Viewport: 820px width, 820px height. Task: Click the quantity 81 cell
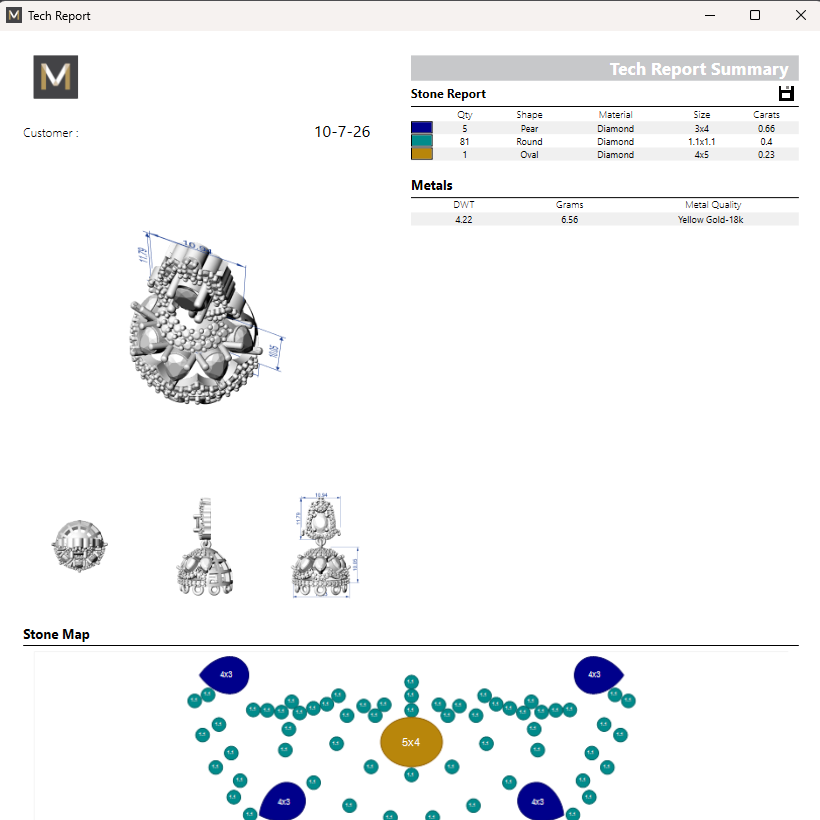[464, 142]
